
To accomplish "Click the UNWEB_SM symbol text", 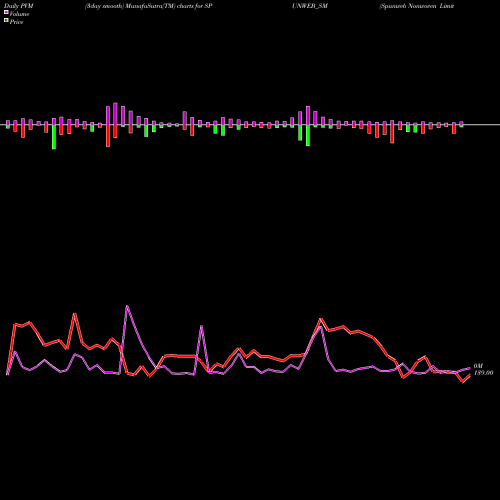I will [x=310, y=6].
